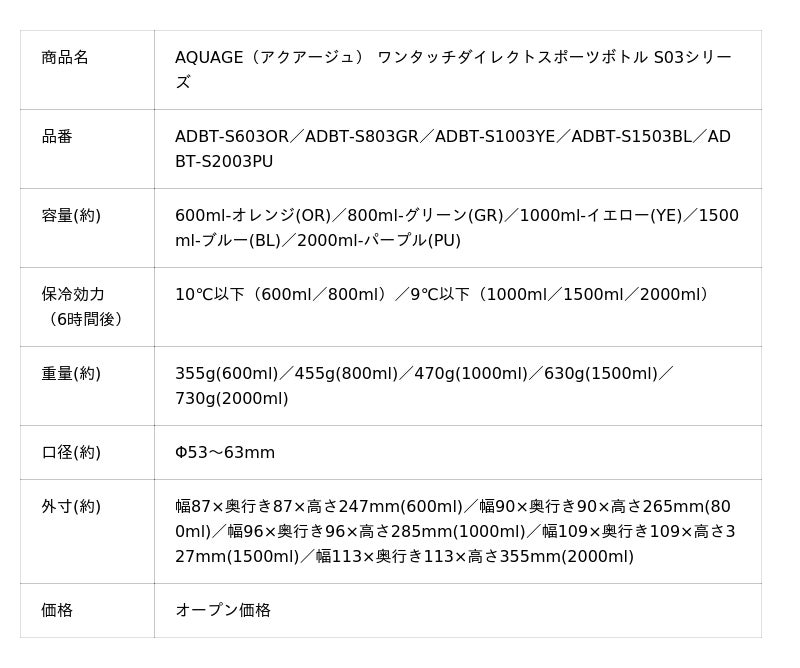
Task: Click the 口径(約) header cell
Action: [87, 453]
